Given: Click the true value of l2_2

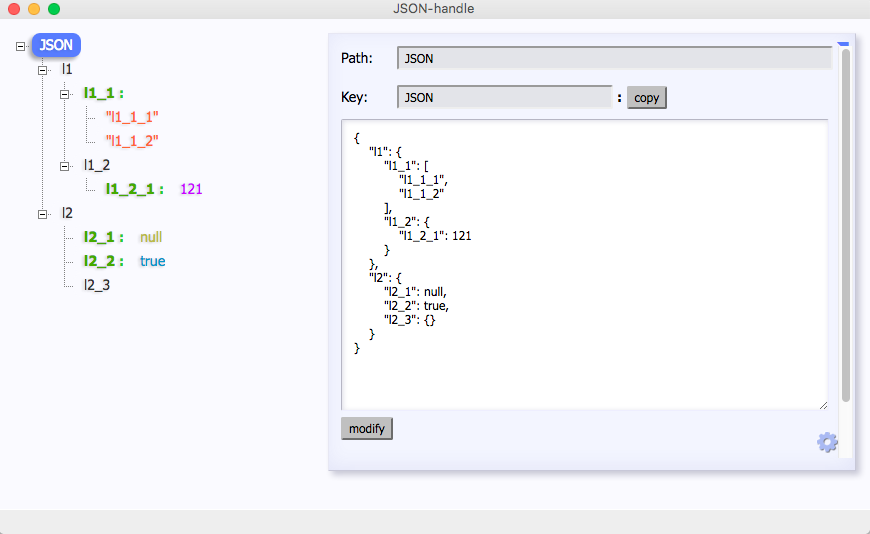Looking at the screenshot, I should click(x=153, y=261).
